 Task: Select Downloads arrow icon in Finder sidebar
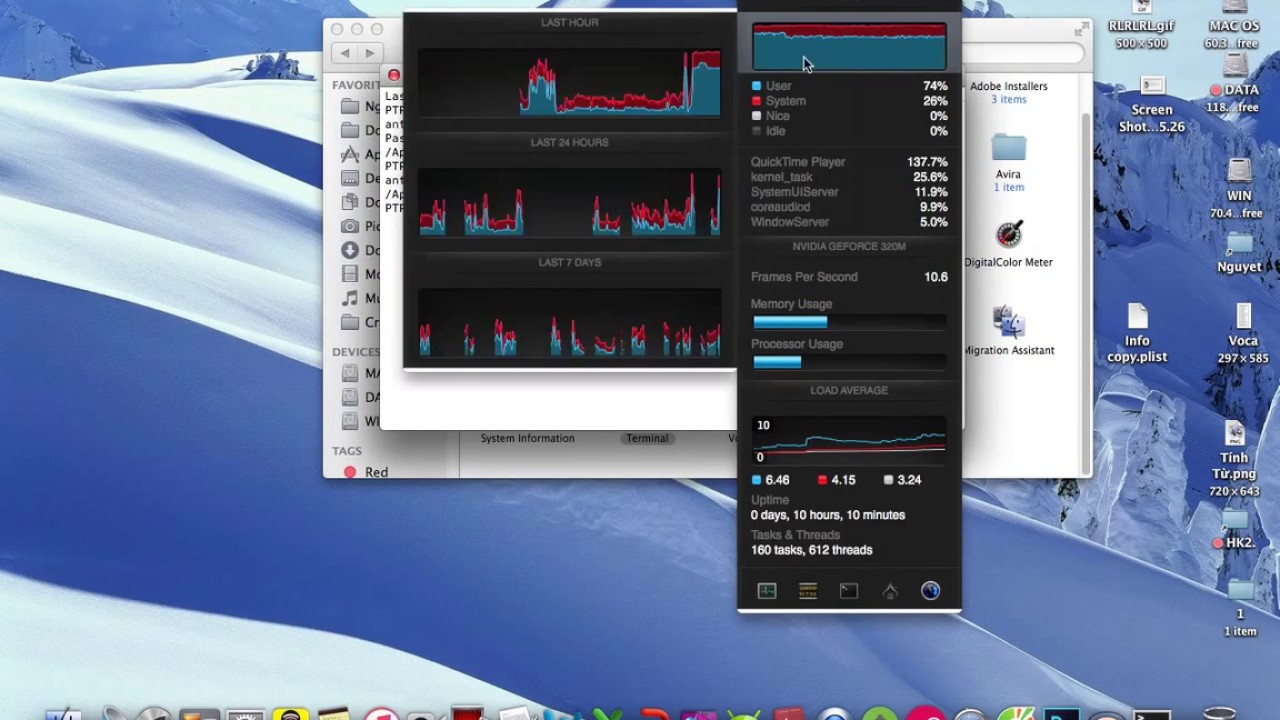350,250
